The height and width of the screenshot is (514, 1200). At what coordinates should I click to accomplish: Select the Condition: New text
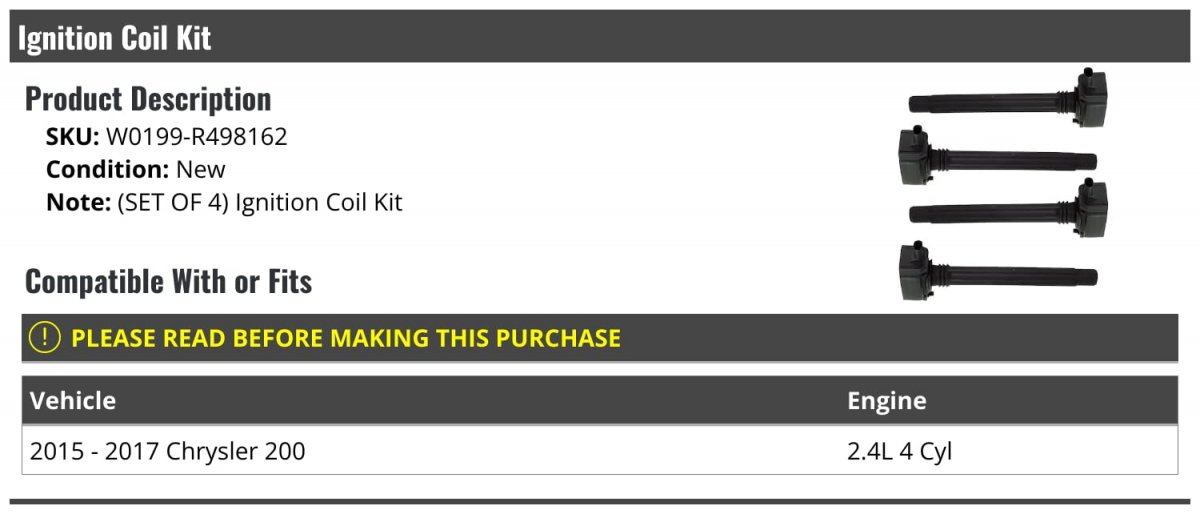[136, 169]
